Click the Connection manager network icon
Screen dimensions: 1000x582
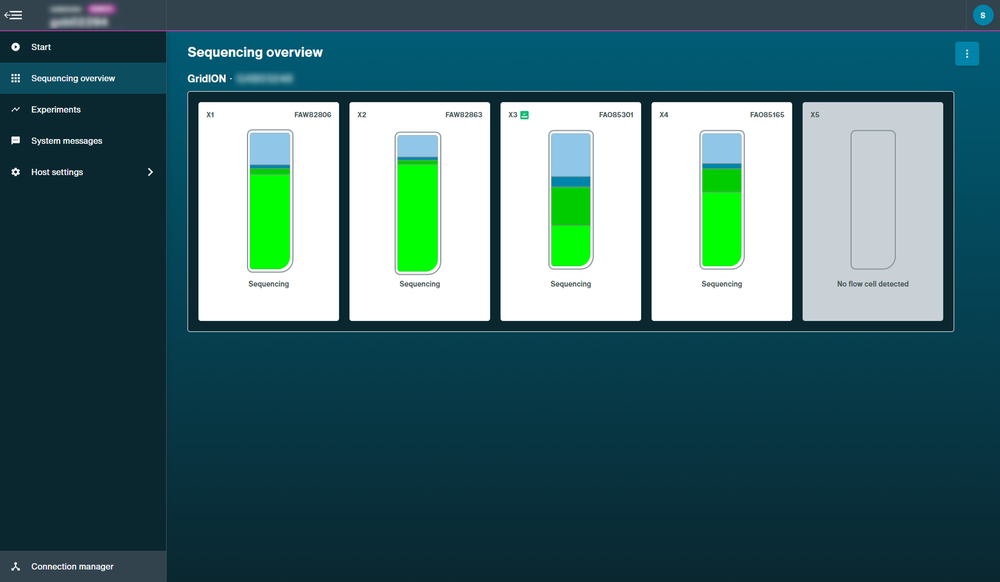(15, 567)
